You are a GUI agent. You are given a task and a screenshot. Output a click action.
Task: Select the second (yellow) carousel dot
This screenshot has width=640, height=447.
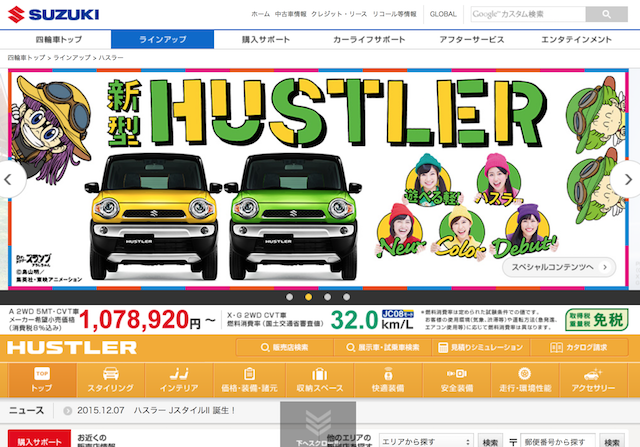click(309, 297)
